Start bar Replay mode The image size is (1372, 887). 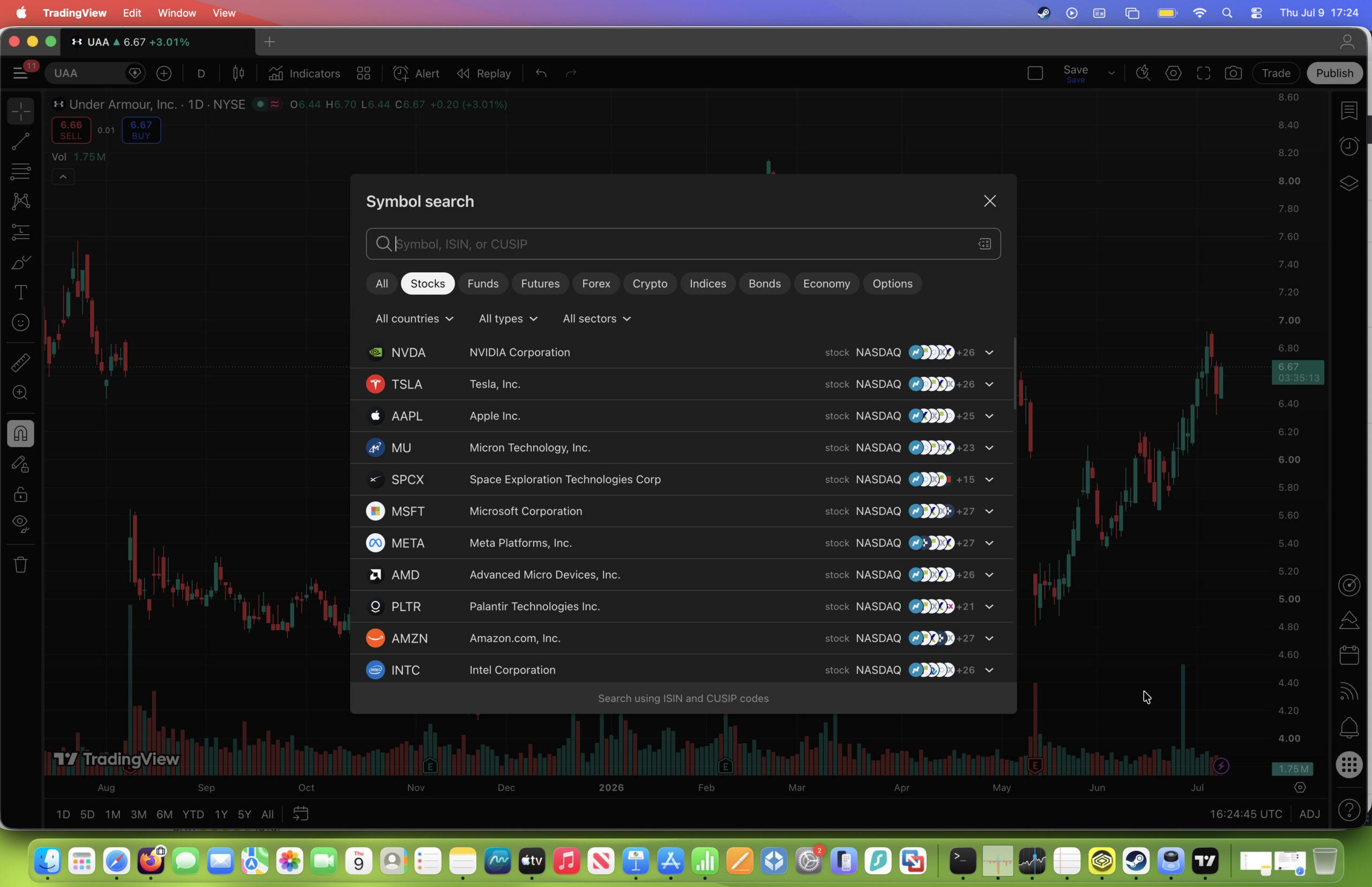484,73
